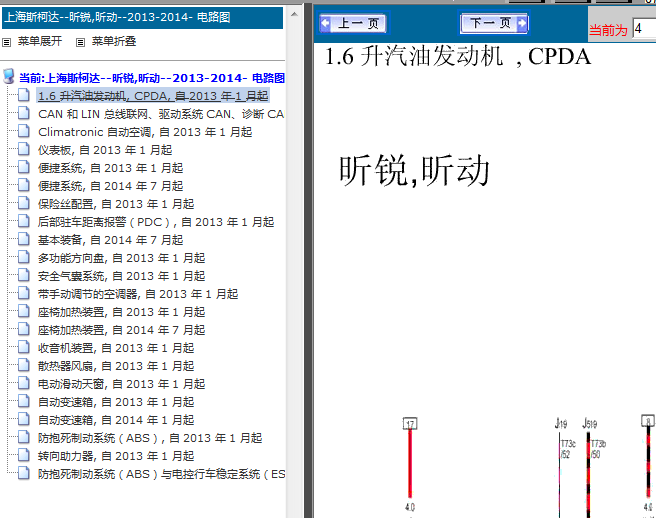This screenshot has width=656, height=518.
Task: Open 收音机装置 document
Action: click(x=116, y=348)
